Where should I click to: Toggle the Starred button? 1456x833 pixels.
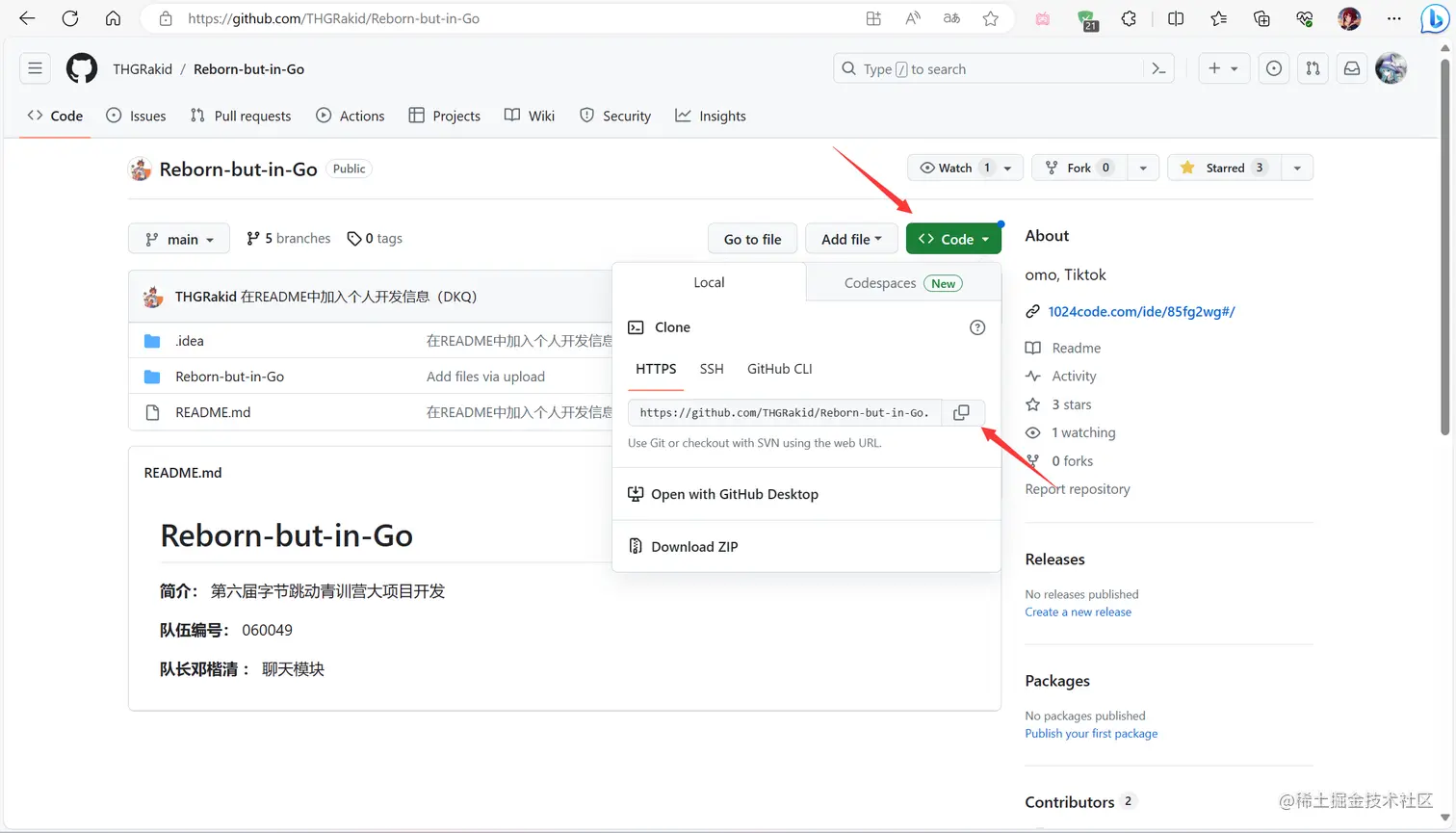1223,168
